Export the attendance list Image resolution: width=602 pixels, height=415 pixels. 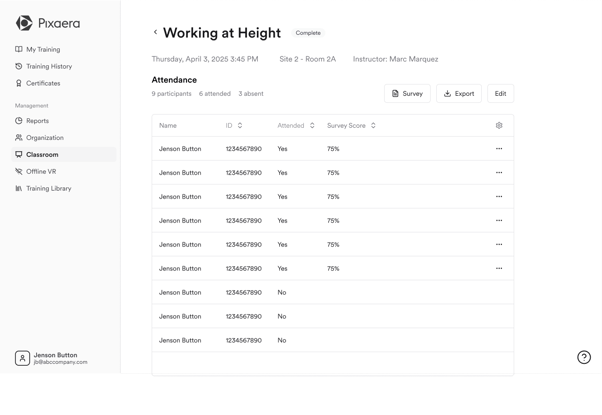click(x=459, y=94)
